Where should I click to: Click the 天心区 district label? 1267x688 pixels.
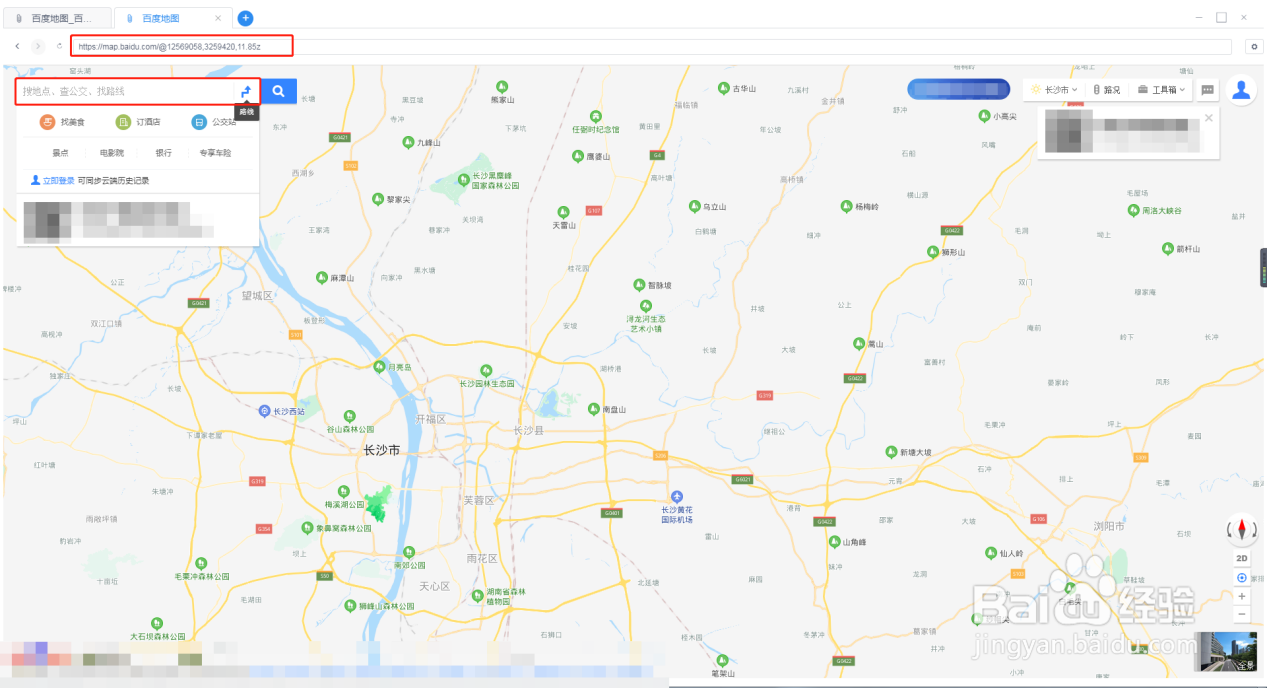(x=434, y=586)
